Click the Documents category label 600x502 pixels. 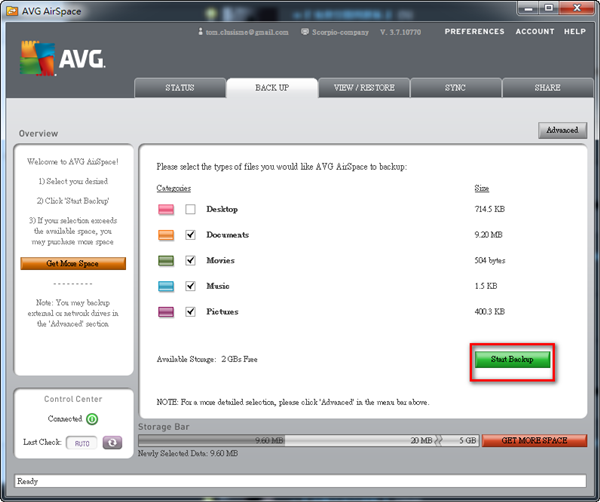[228, 235]
